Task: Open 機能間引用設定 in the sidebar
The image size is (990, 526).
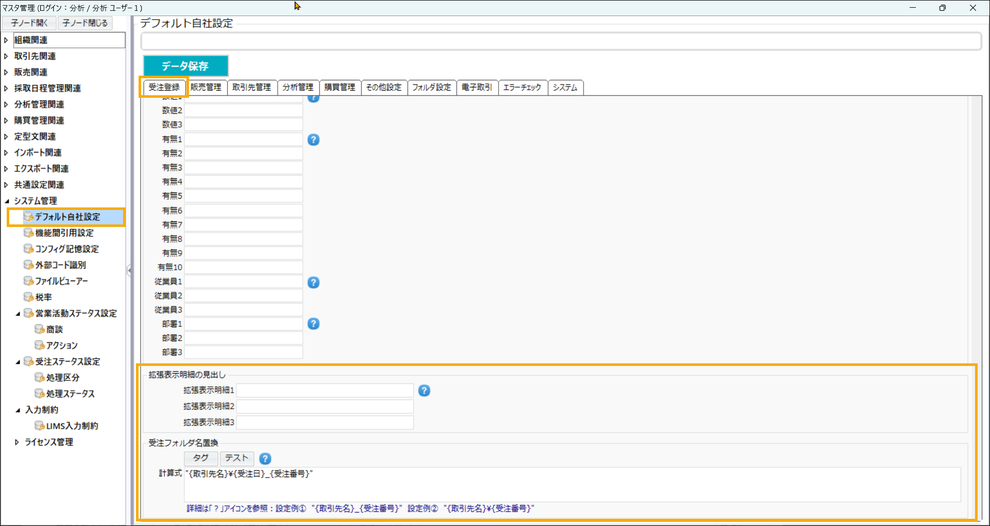Action: [x=64, y=233]
